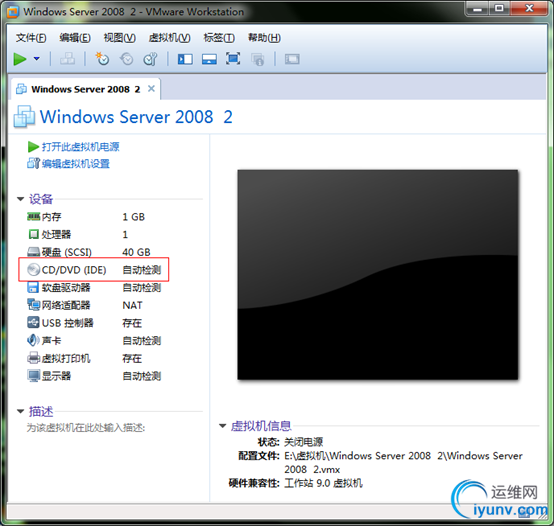Image resolution: width=554 pixels, height=526 pixels.
Task: Select the 软盘驱动器 device label
Action: coord(66,288)
